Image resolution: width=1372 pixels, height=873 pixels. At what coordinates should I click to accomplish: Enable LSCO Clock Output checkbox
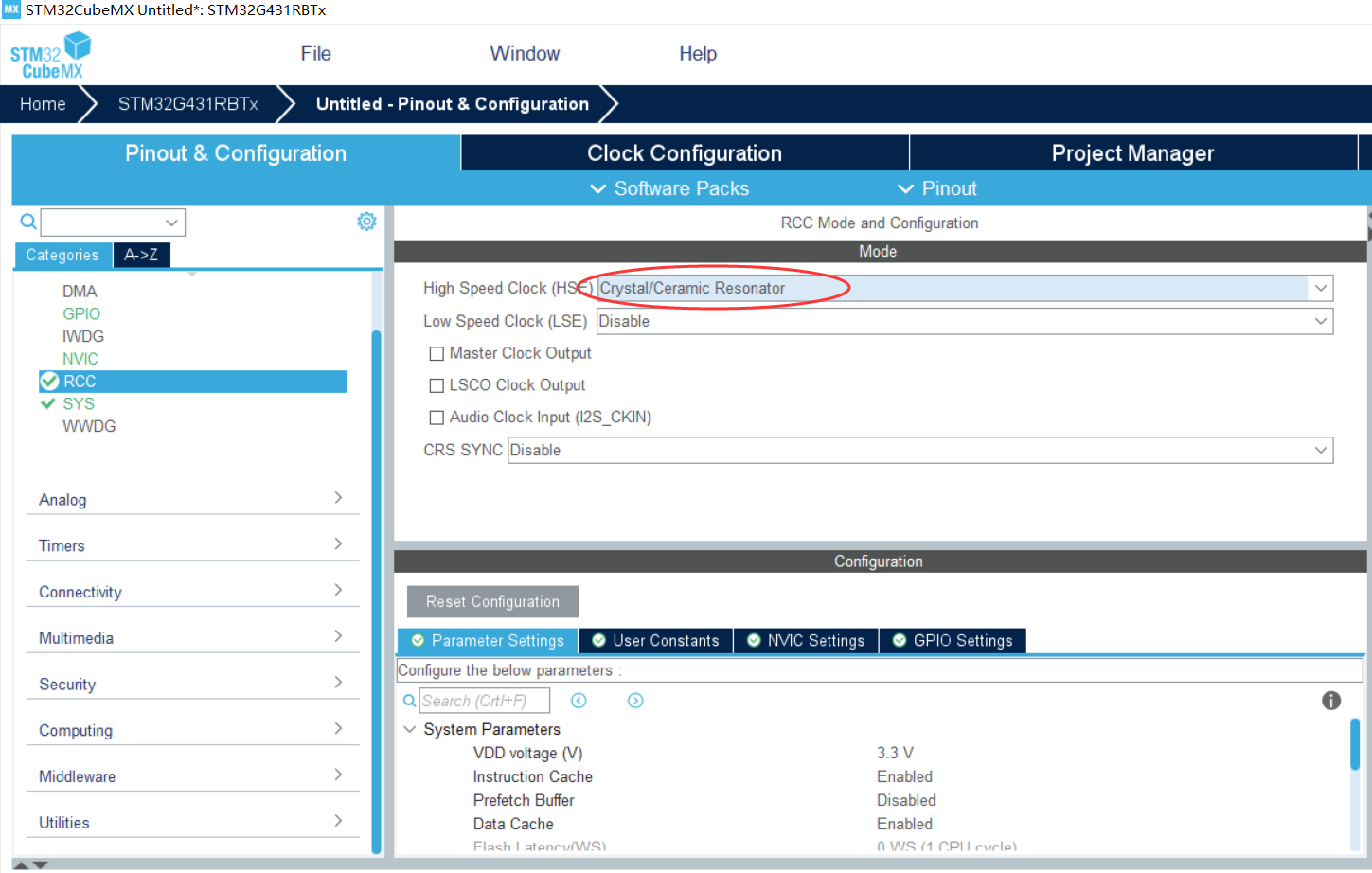pyautogui.click(x=437, y=385)
